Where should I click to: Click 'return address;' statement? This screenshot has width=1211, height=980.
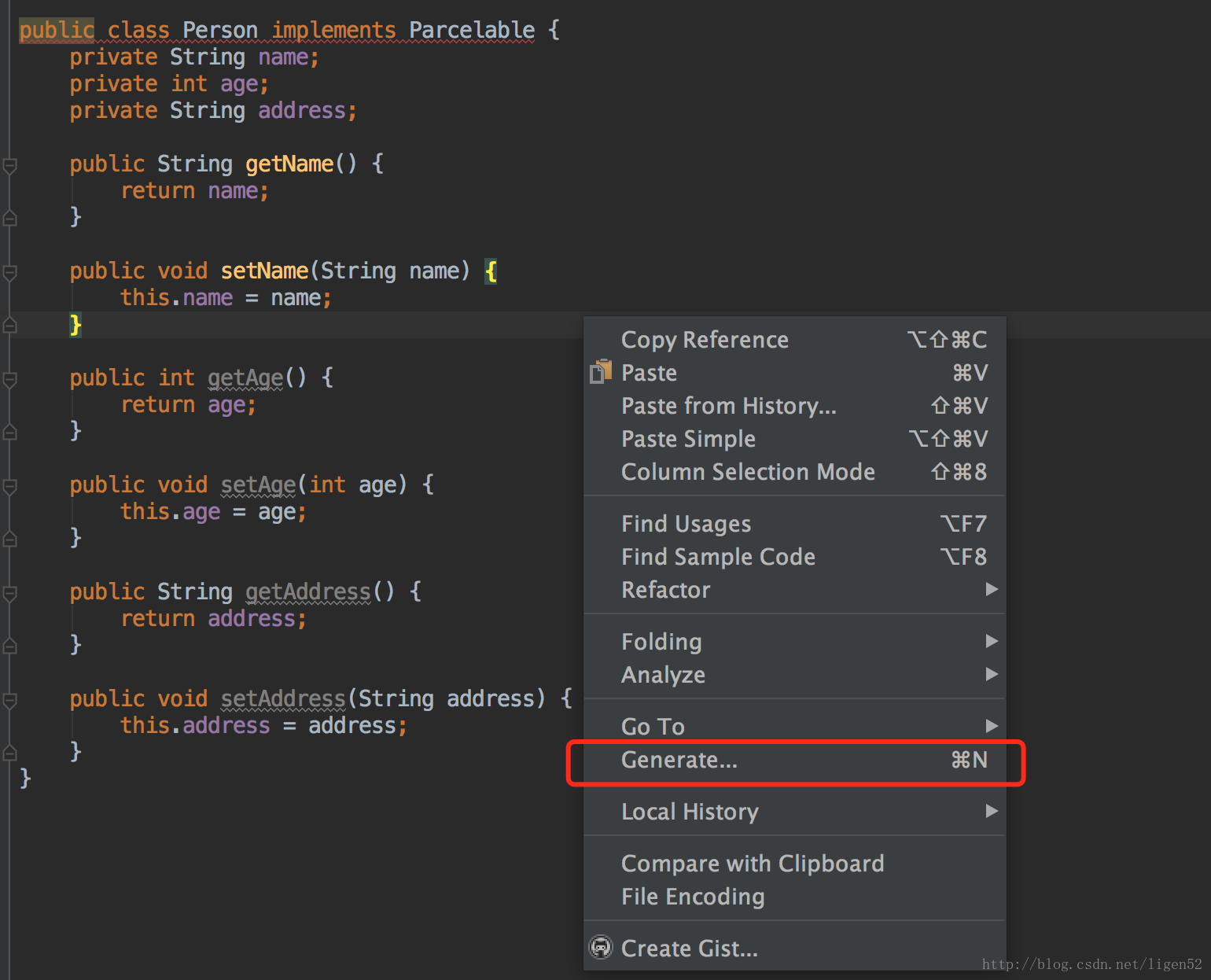coord(213,618)
